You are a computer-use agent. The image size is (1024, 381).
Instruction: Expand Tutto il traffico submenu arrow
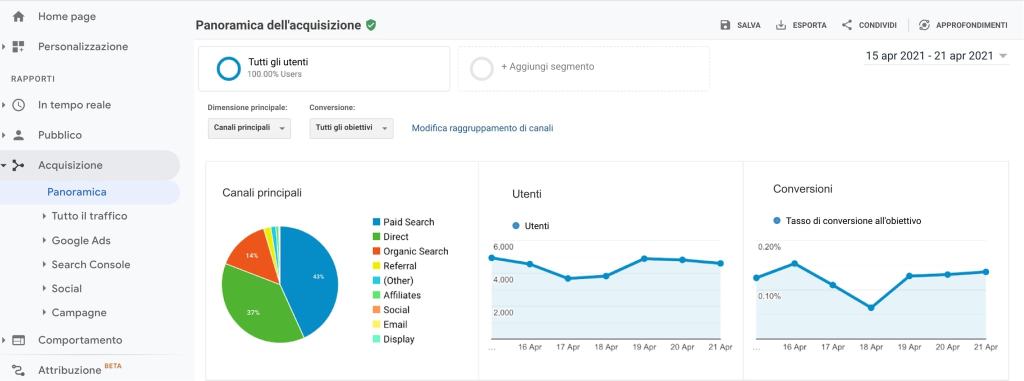coord(44,216)
